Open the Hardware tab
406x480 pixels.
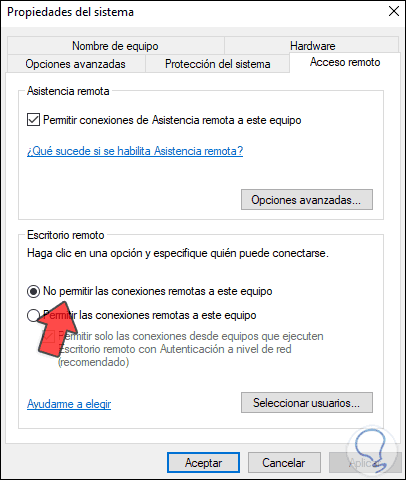[x=312, y=46]
